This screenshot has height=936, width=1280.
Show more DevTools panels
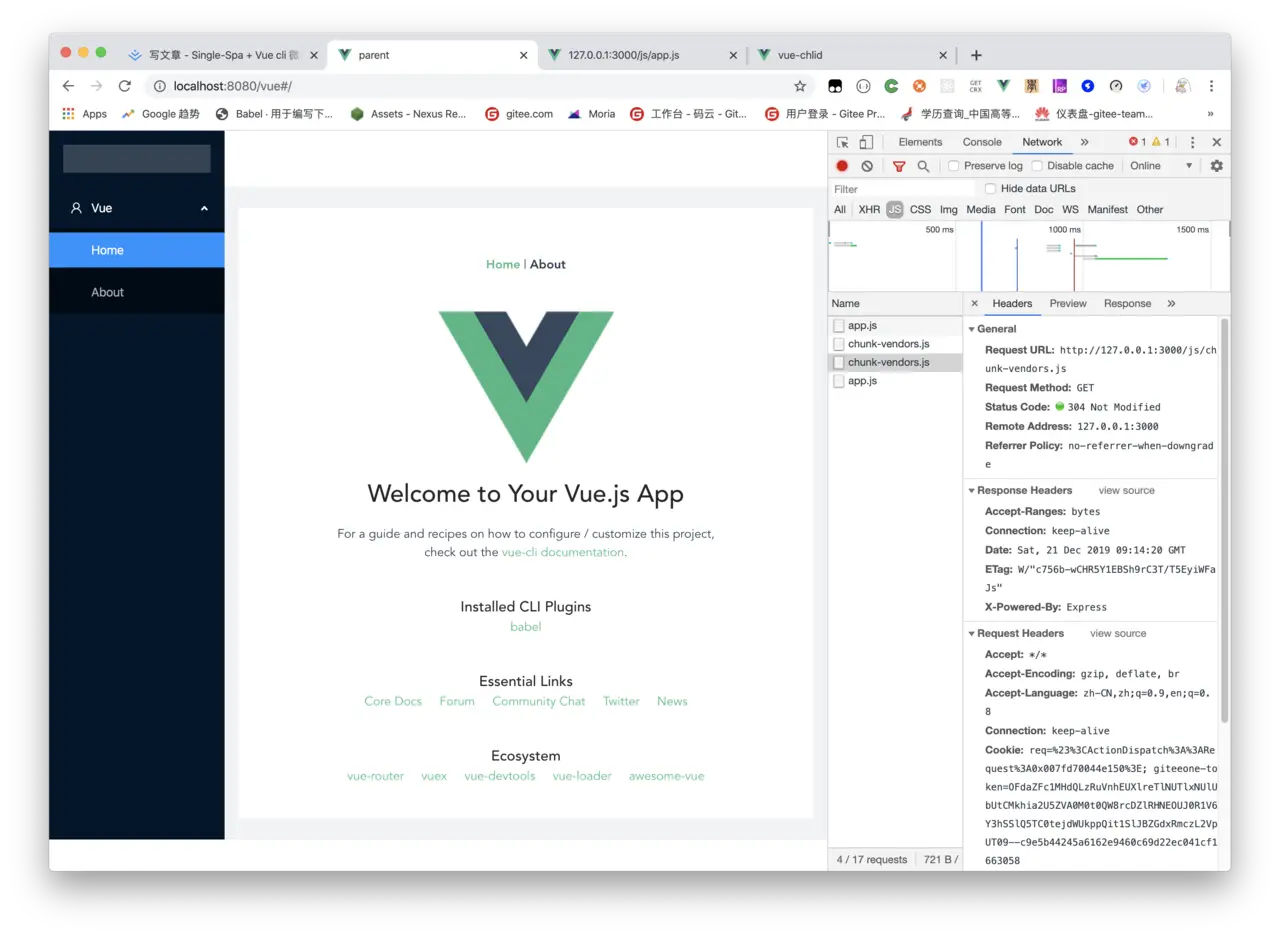[x=1084, y=142]
